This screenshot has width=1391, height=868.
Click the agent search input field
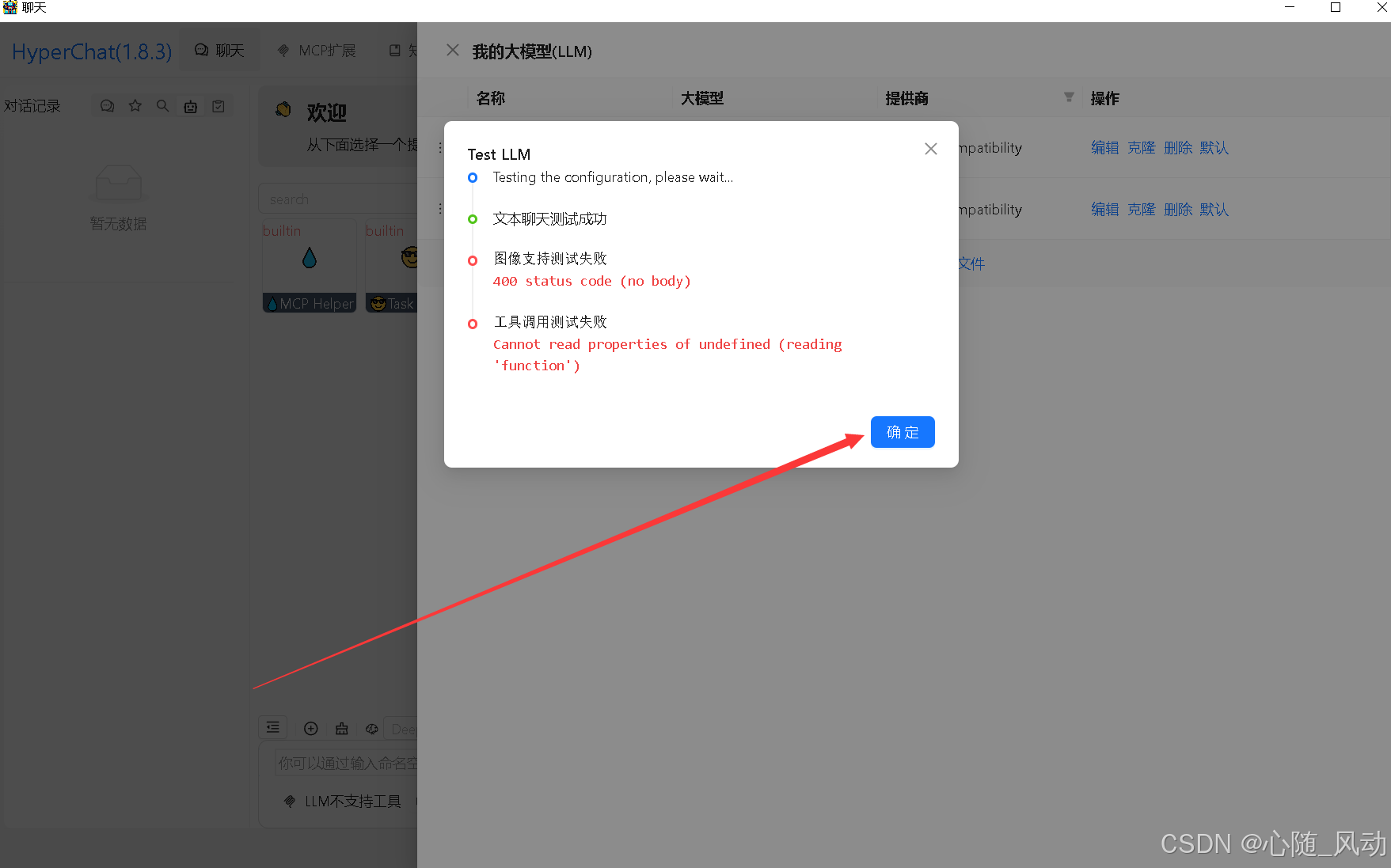click(339, 199)
